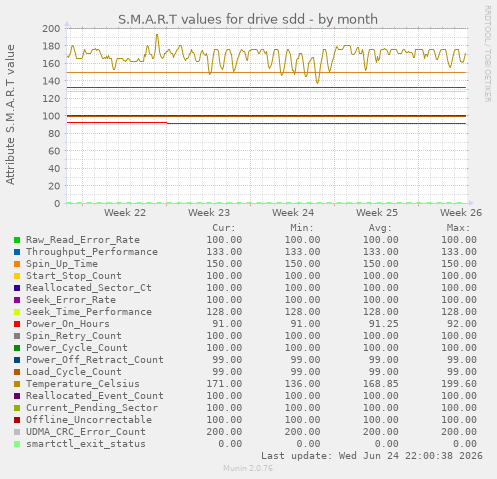Click the Spin_Up_Time legend label

(x=62, y=264)
